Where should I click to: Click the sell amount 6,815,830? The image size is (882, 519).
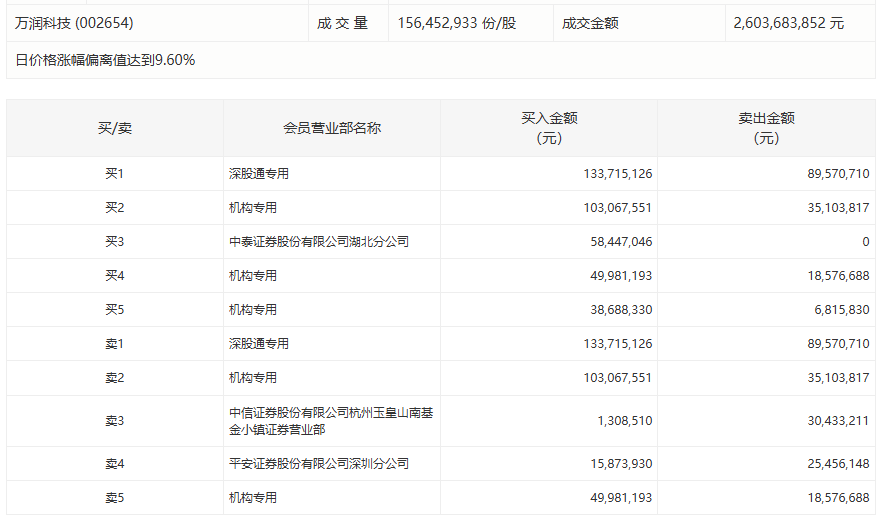coord(837,310)
